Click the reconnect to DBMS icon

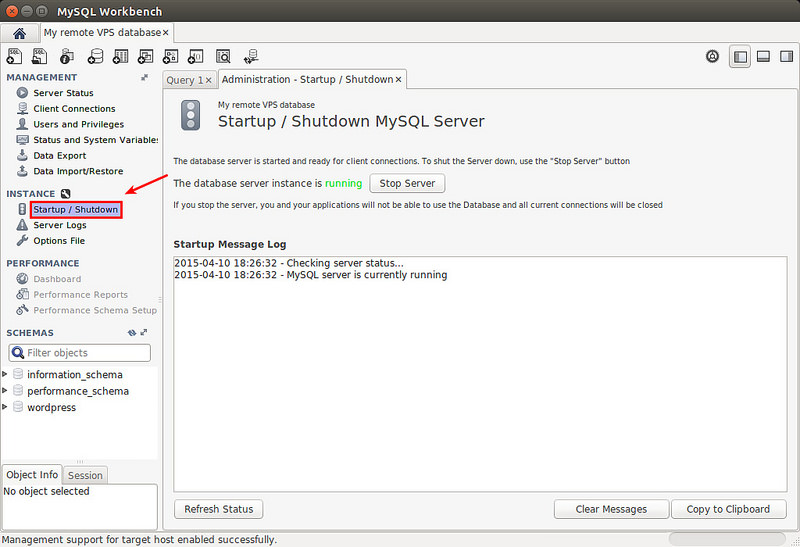(250, 56)
